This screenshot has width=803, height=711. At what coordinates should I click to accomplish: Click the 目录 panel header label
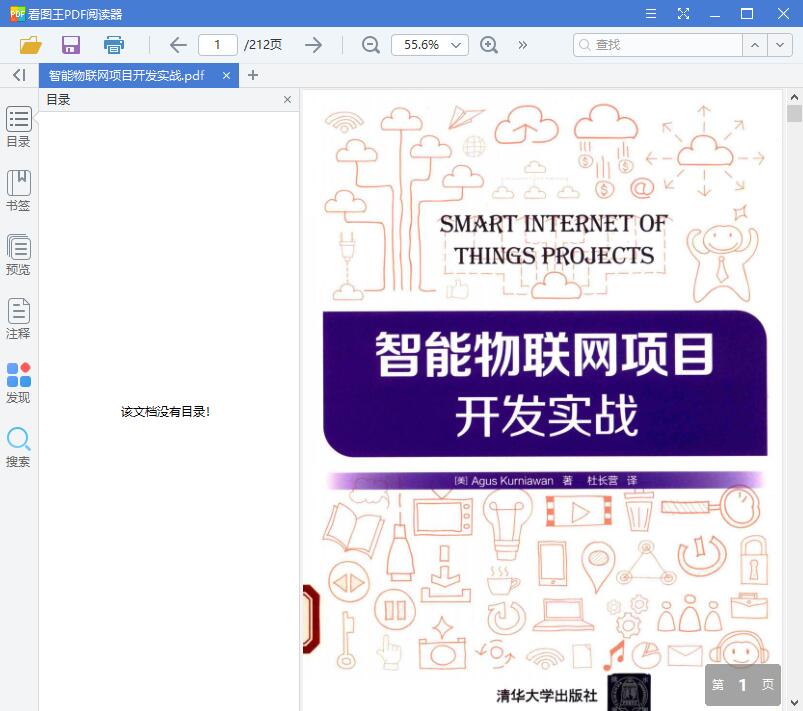(x=58, y=99)
